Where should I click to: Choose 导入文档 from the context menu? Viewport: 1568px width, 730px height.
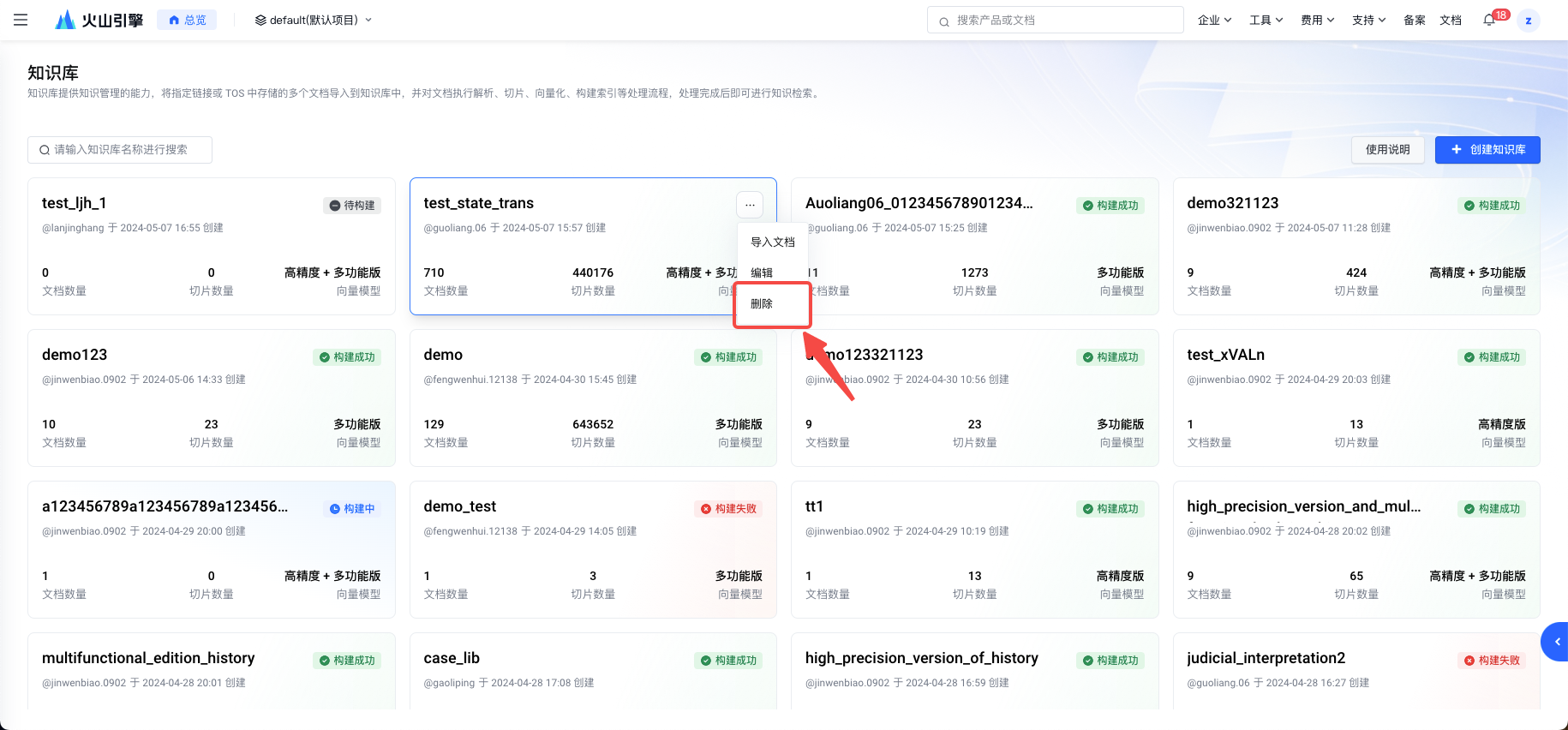point(773,242)
